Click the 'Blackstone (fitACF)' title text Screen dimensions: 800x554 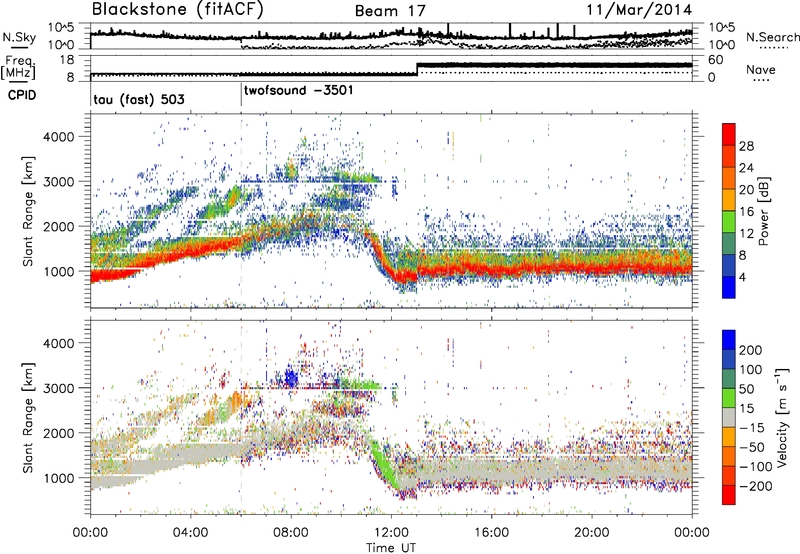(178, 10)
